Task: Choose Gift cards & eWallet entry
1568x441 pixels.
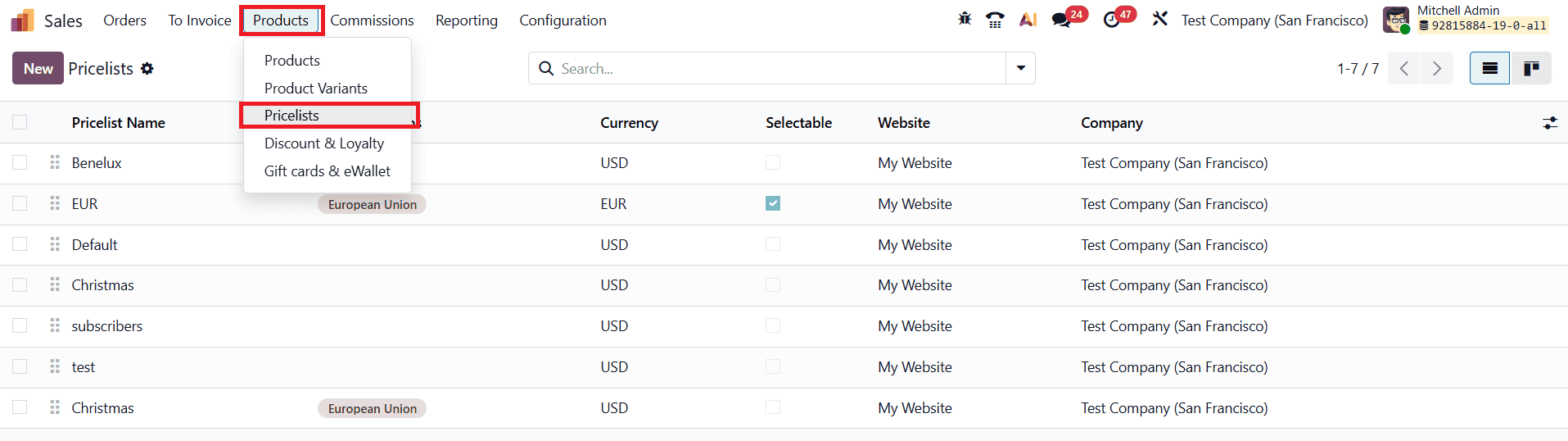Action: (328, 171)
